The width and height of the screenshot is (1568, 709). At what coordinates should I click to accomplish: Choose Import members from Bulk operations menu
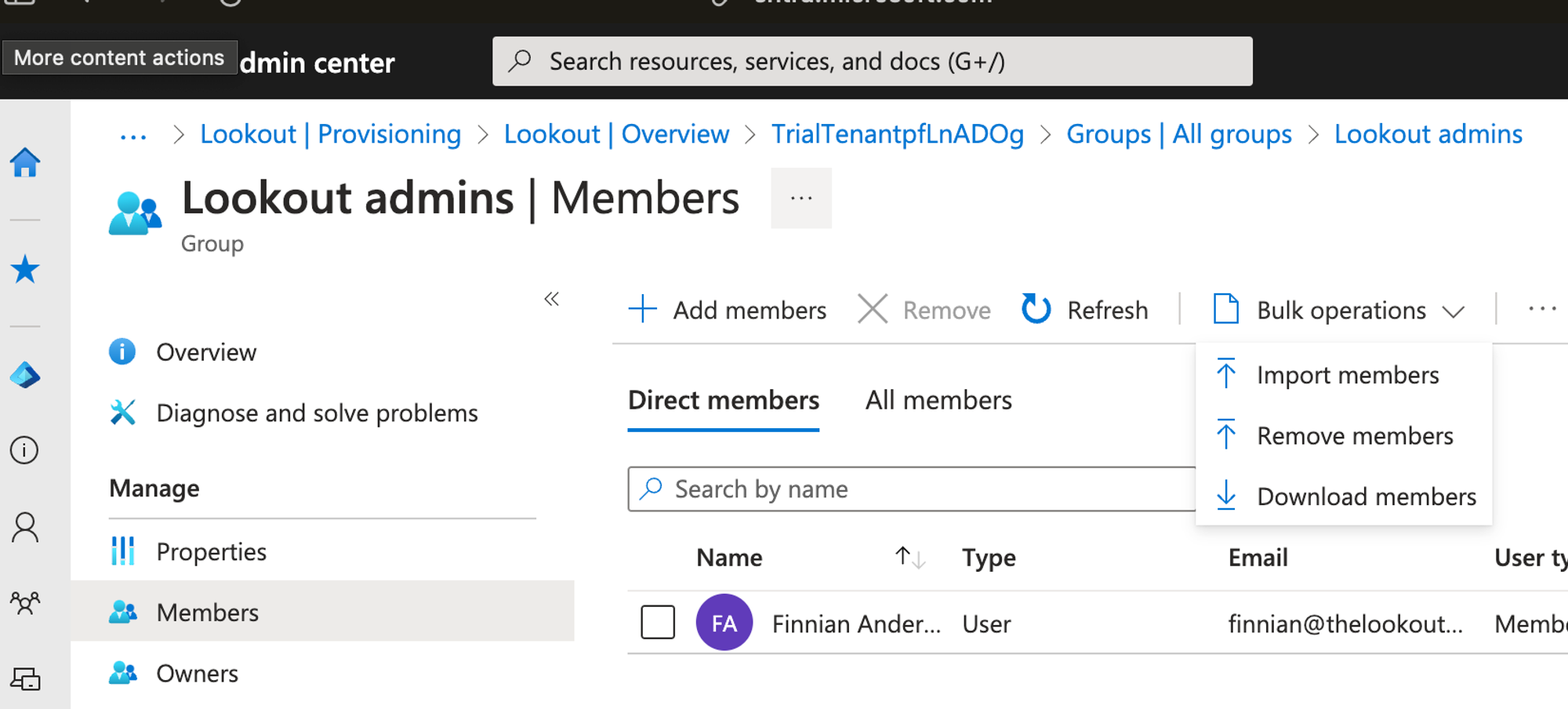[x=1347, y=375]
